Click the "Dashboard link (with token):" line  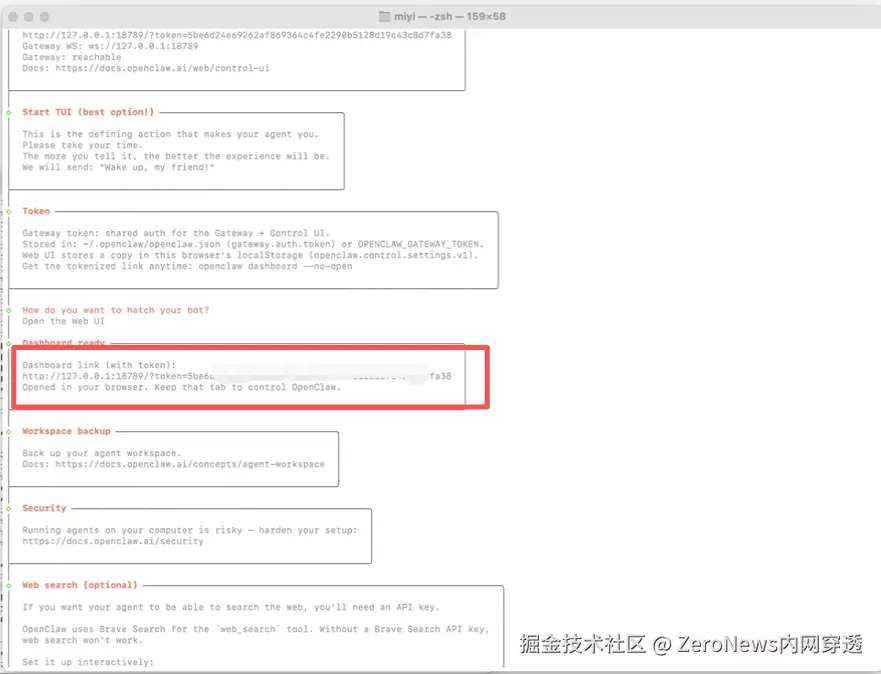(x=99, y=365)
